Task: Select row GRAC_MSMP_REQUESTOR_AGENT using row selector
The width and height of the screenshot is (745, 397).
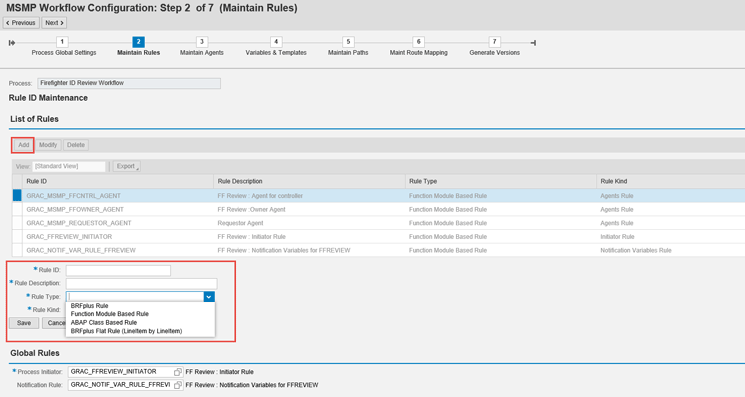Action: tap(17, 223)
